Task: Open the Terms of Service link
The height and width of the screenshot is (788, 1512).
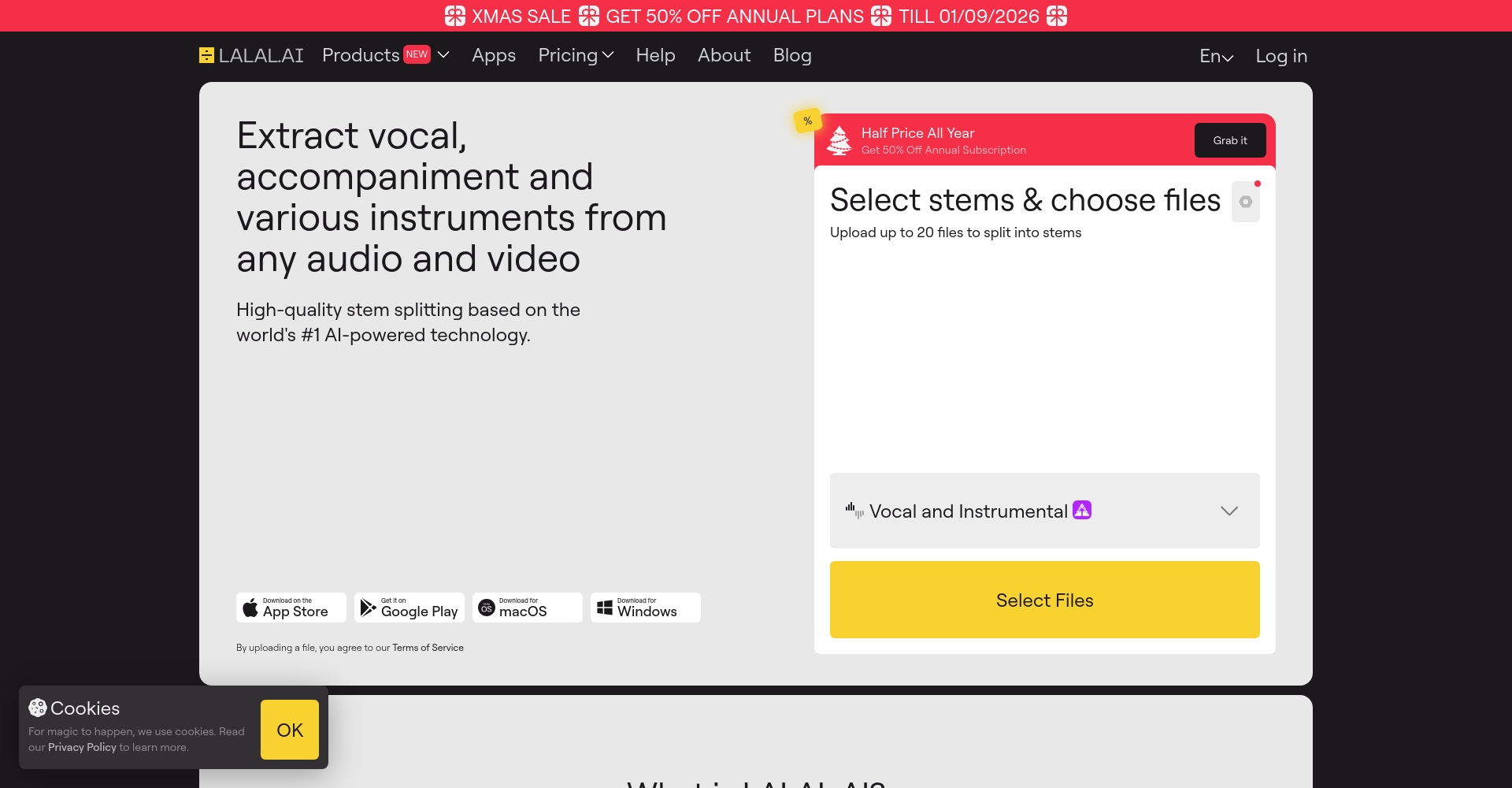Action: click(428, 648)
